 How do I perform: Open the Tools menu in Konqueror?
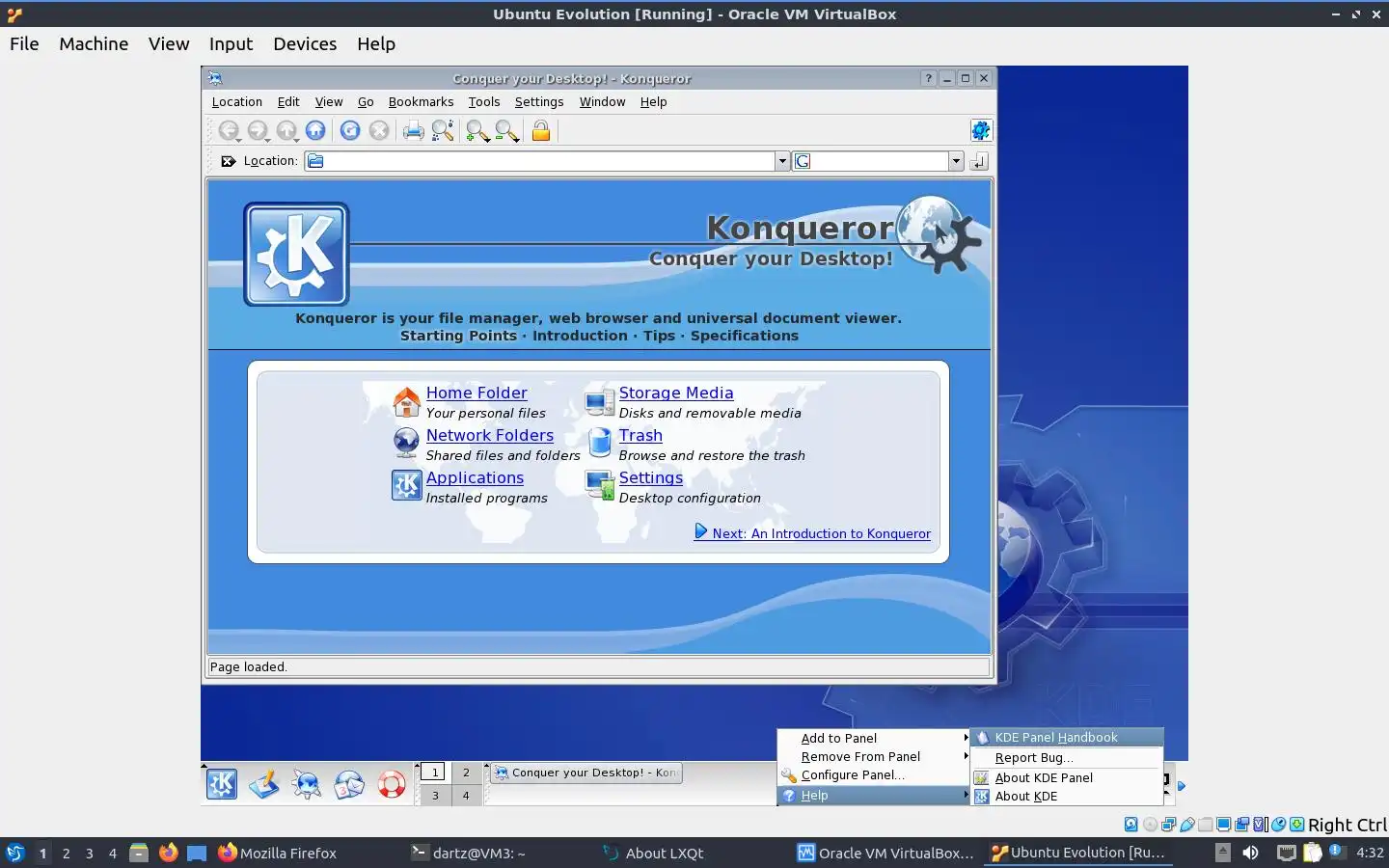pos(484,101)
